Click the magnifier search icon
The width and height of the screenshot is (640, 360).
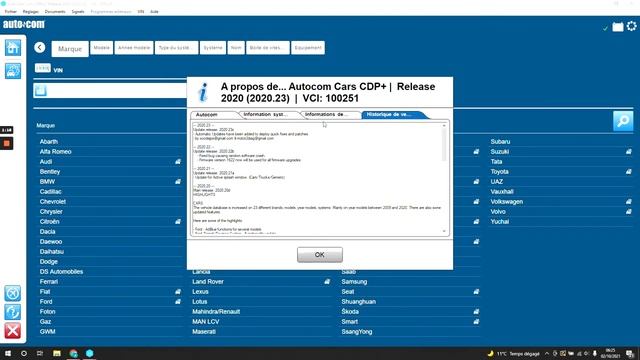(623, 121)
